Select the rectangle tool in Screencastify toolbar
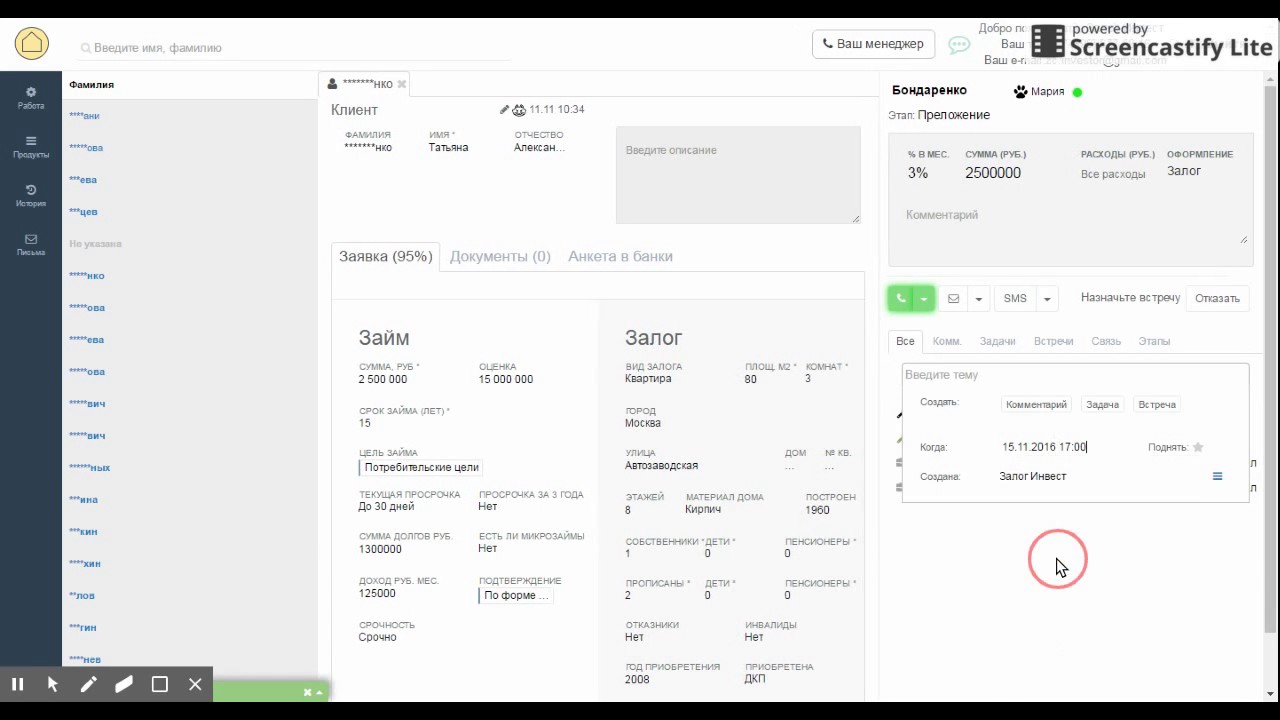The width and height of the screenshot is (1280, 720). click(160, 684)
